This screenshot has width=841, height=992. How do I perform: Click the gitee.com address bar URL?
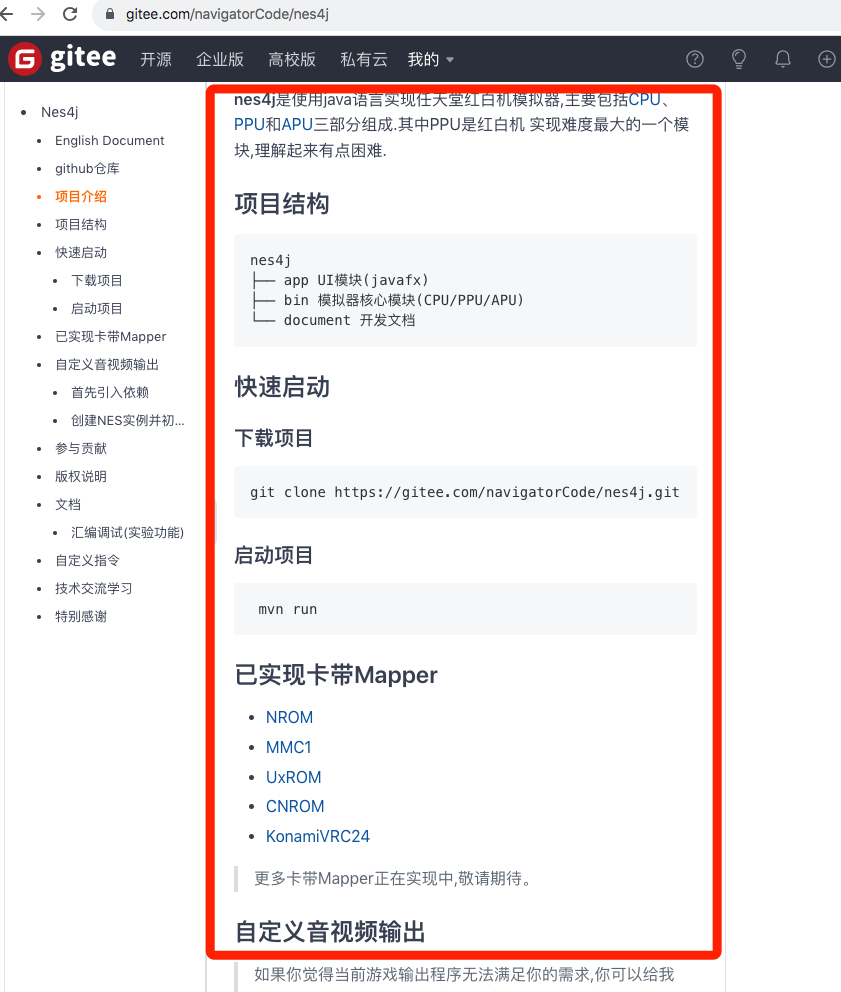tap(227, 14)
